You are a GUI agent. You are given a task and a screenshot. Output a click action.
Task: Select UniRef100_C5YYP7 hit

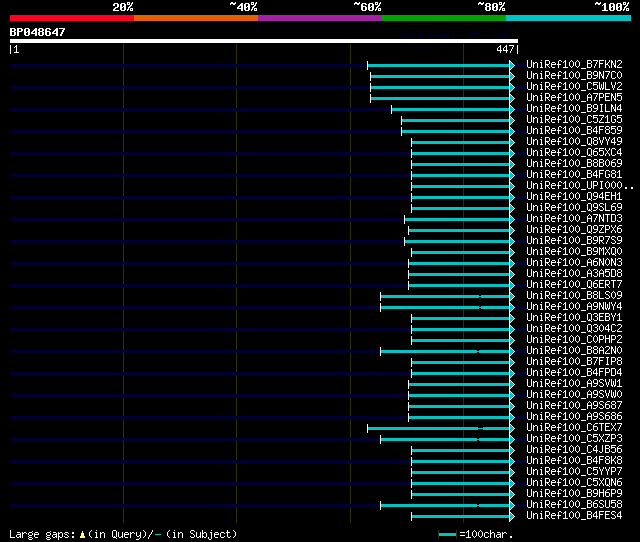click(x=574, y=472)
